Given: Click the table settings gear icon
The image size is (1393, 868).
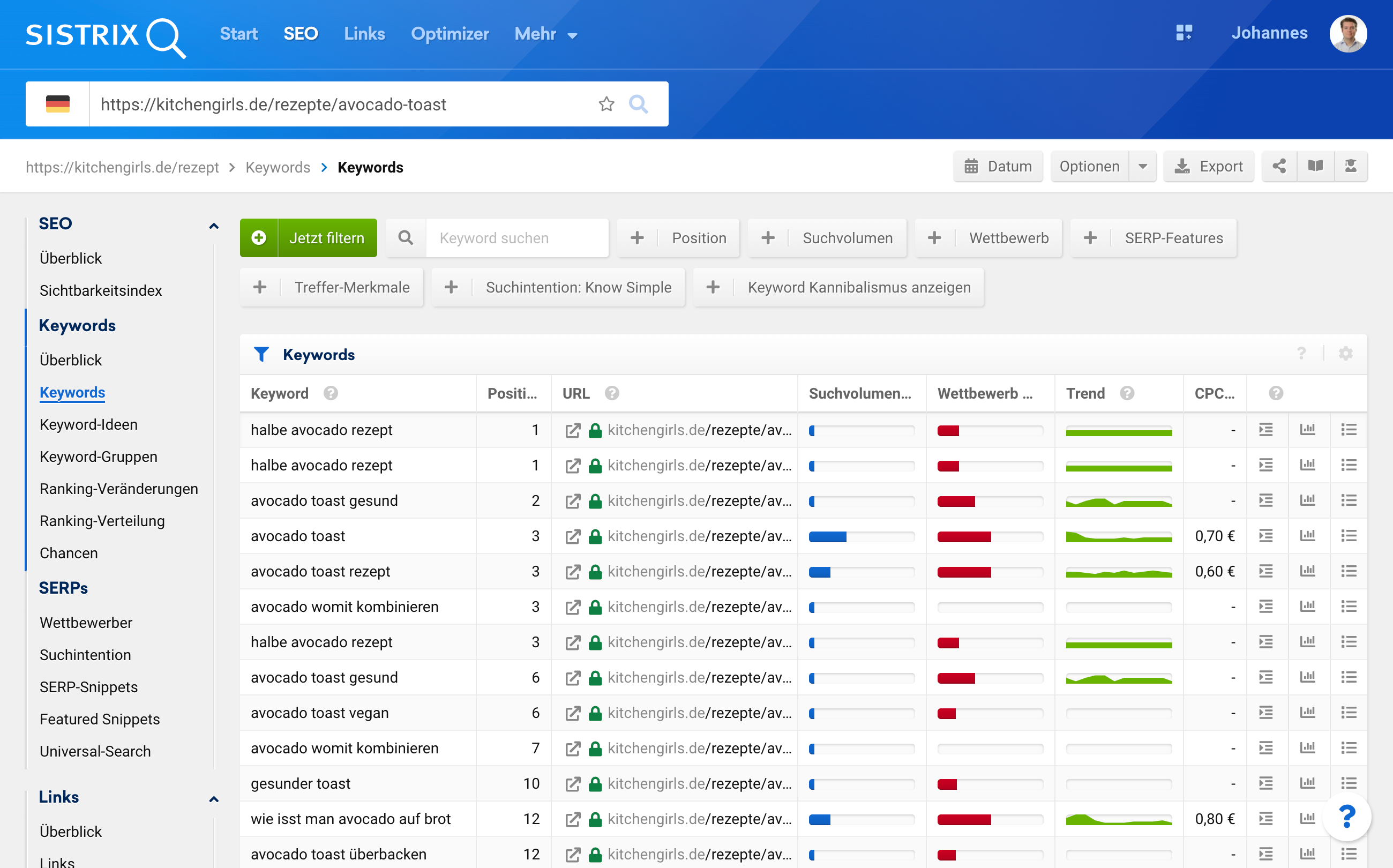Looking at the screenshot, I should [x=1345, y=354].
